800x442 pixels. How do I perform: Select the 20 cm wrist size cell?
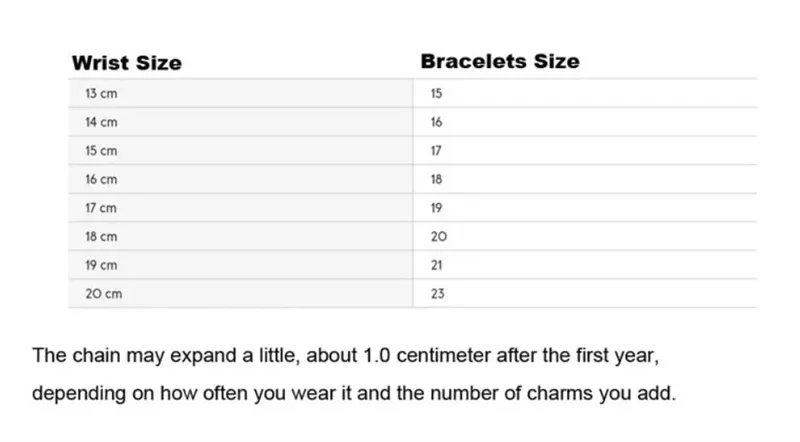tap(103, 294)
